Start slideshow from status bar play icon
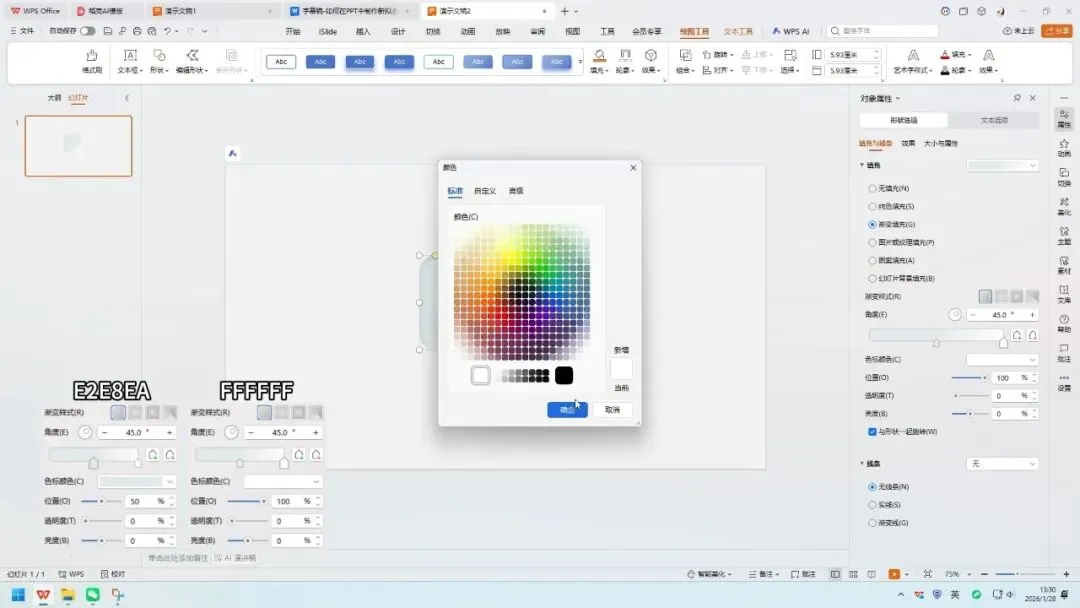 (x=894, y=574)
